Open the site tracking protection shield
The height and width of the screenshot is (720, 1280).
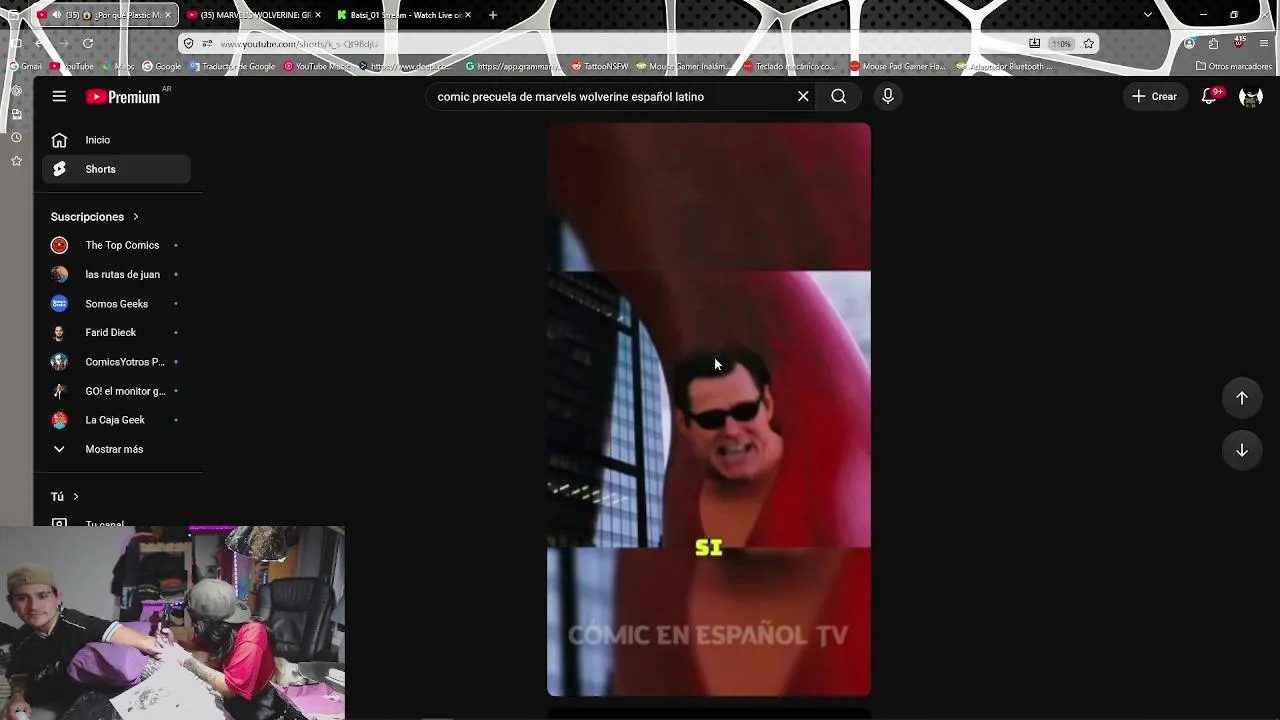[x=189, y=43]
